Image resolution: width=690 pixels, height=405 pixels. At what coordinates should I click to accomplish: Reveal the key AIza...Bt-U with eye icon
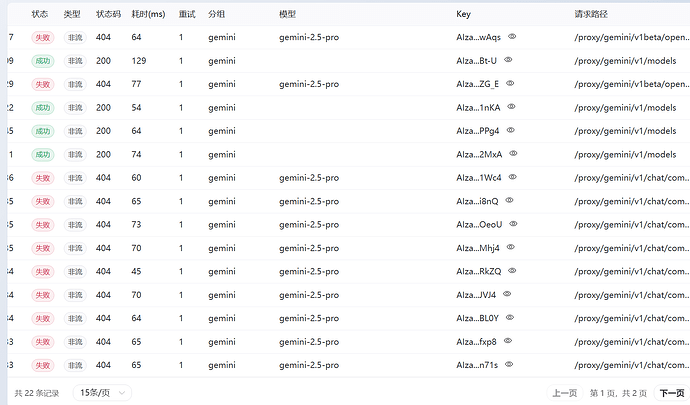(508, 60)
